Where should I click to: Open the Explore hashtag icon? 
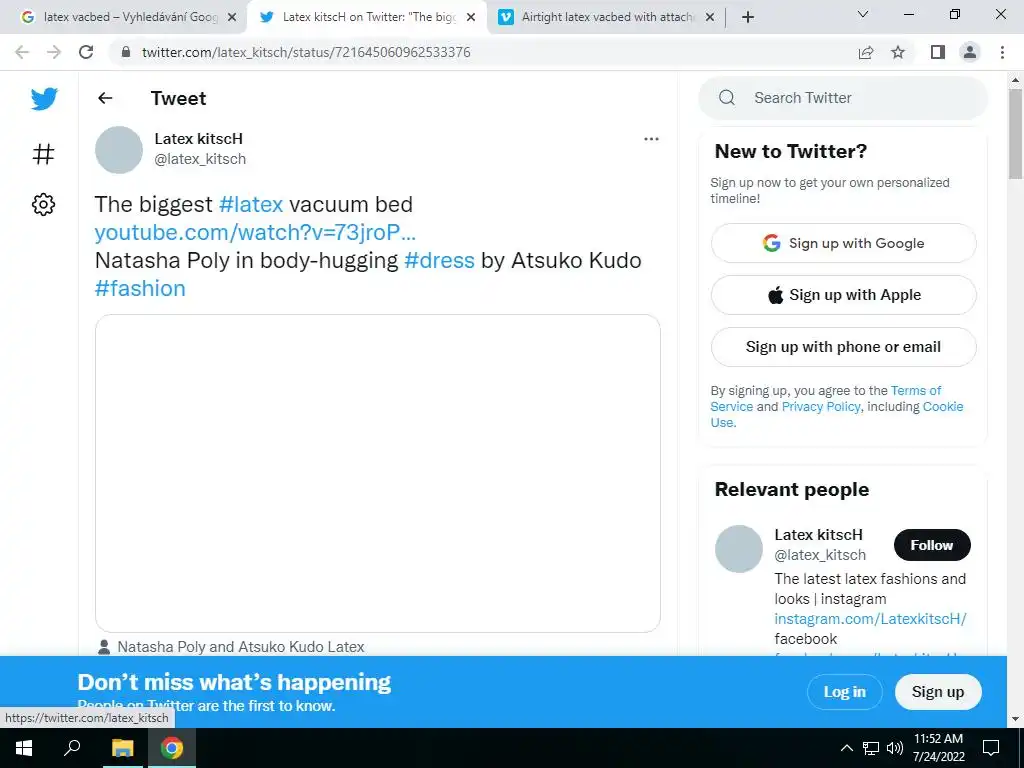(44, 154)
